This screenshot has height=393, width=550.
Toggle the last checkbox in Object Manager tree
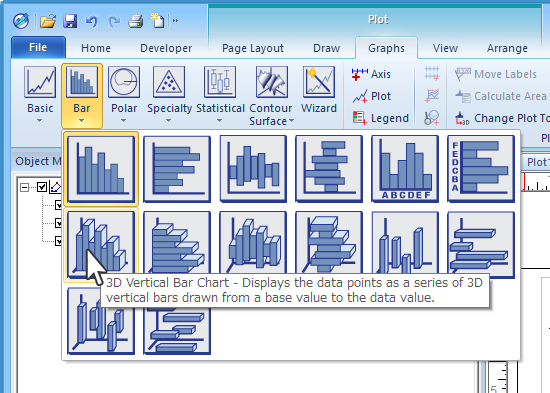(x=59, y=241)
